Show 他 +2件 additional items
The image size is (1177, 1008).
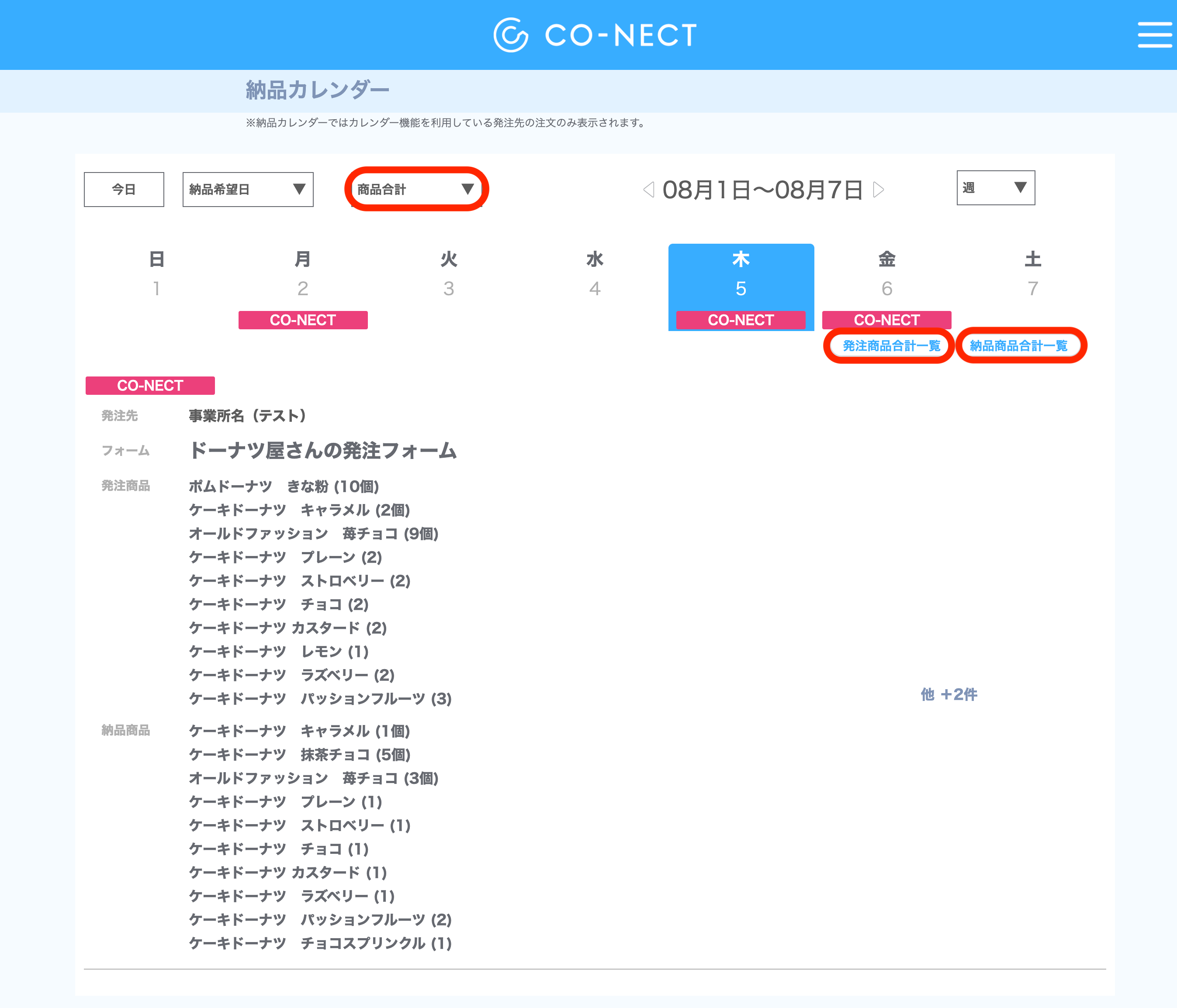click(949, 694)
